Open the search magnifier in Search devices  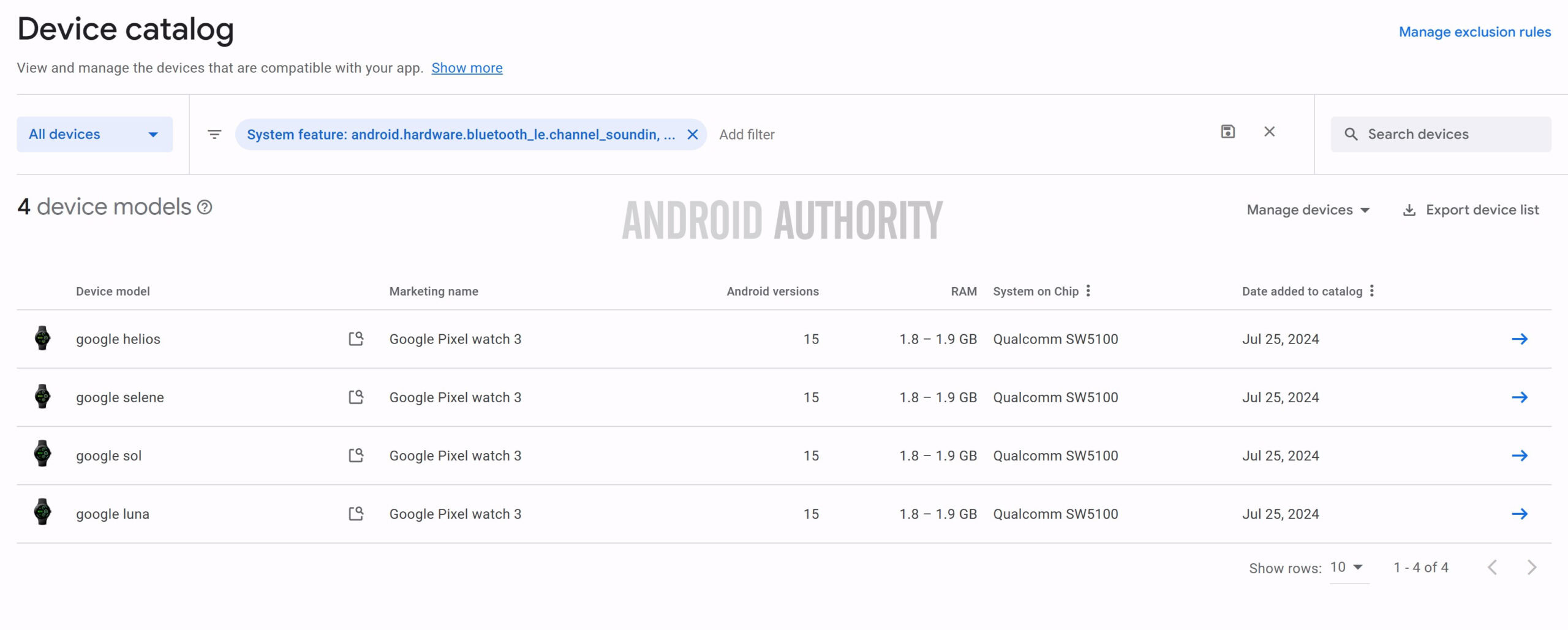point(1352,134)
